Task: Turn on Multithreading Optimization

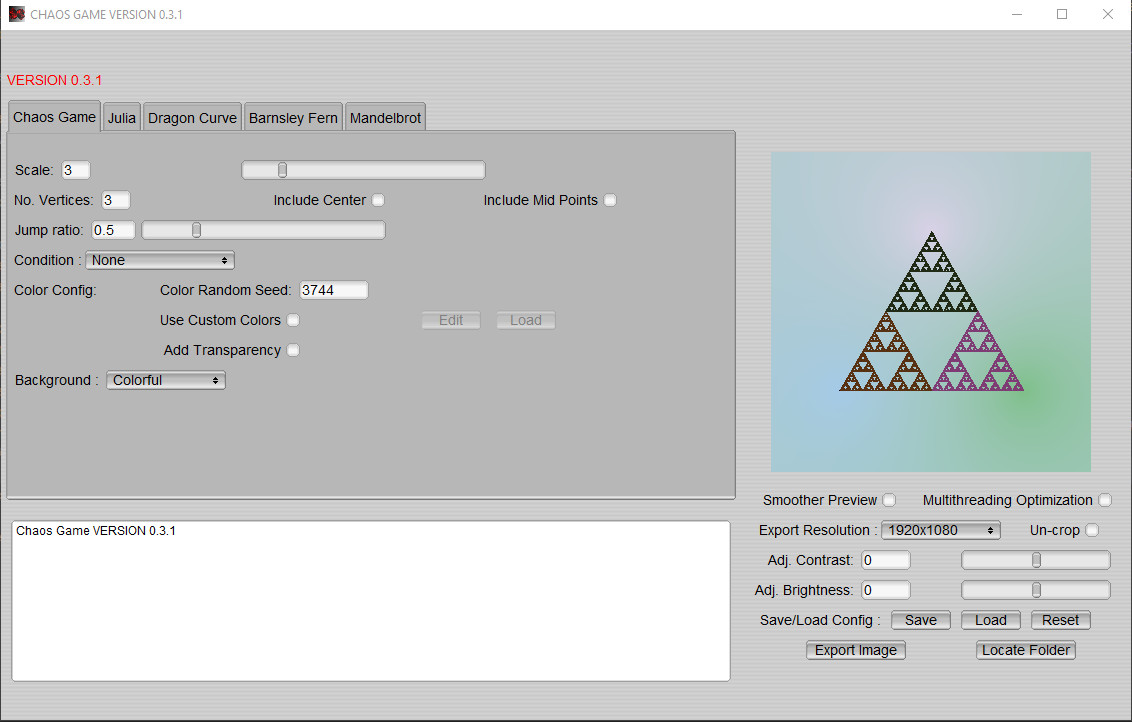Action: coord(1104,500)
